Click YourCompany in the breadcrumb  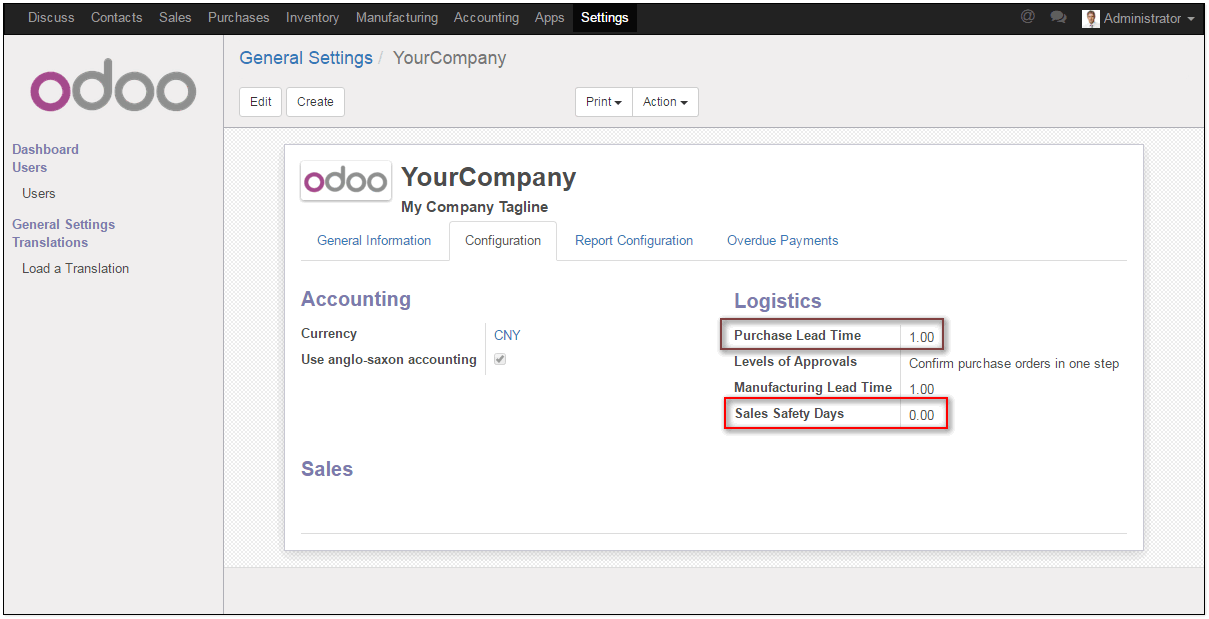[450, 58]
